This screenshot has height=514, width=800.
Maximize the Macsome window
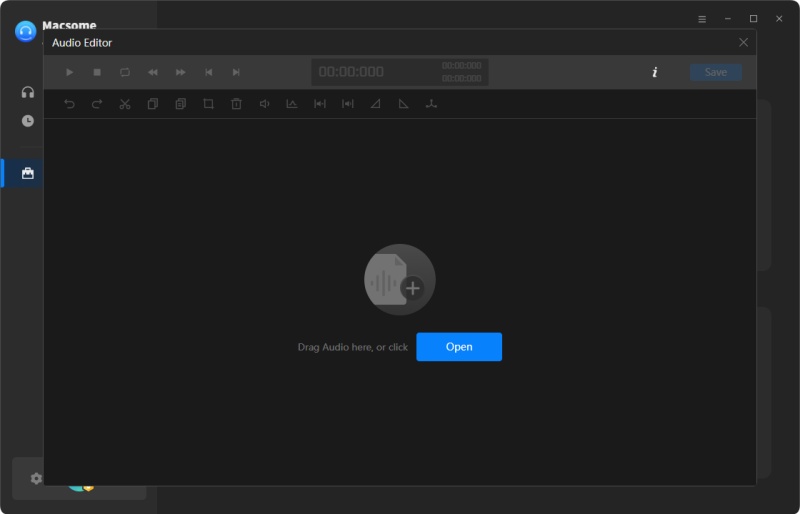click(x=753, y=19)
